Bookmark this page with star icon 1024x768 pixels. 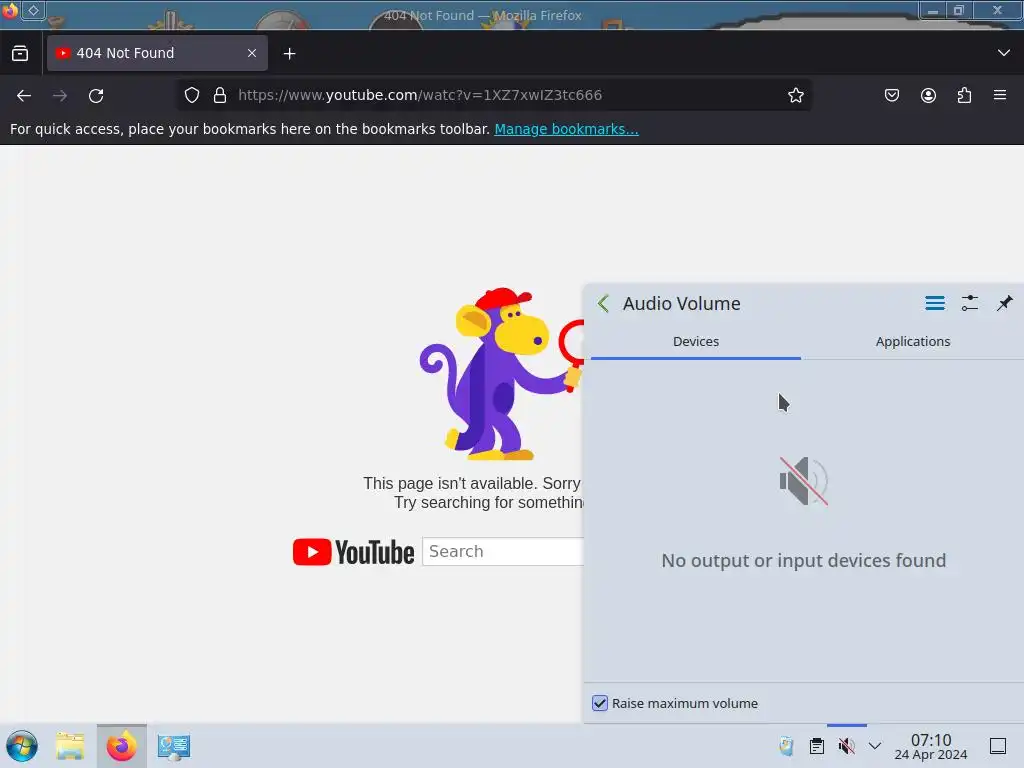pos(795,95)
